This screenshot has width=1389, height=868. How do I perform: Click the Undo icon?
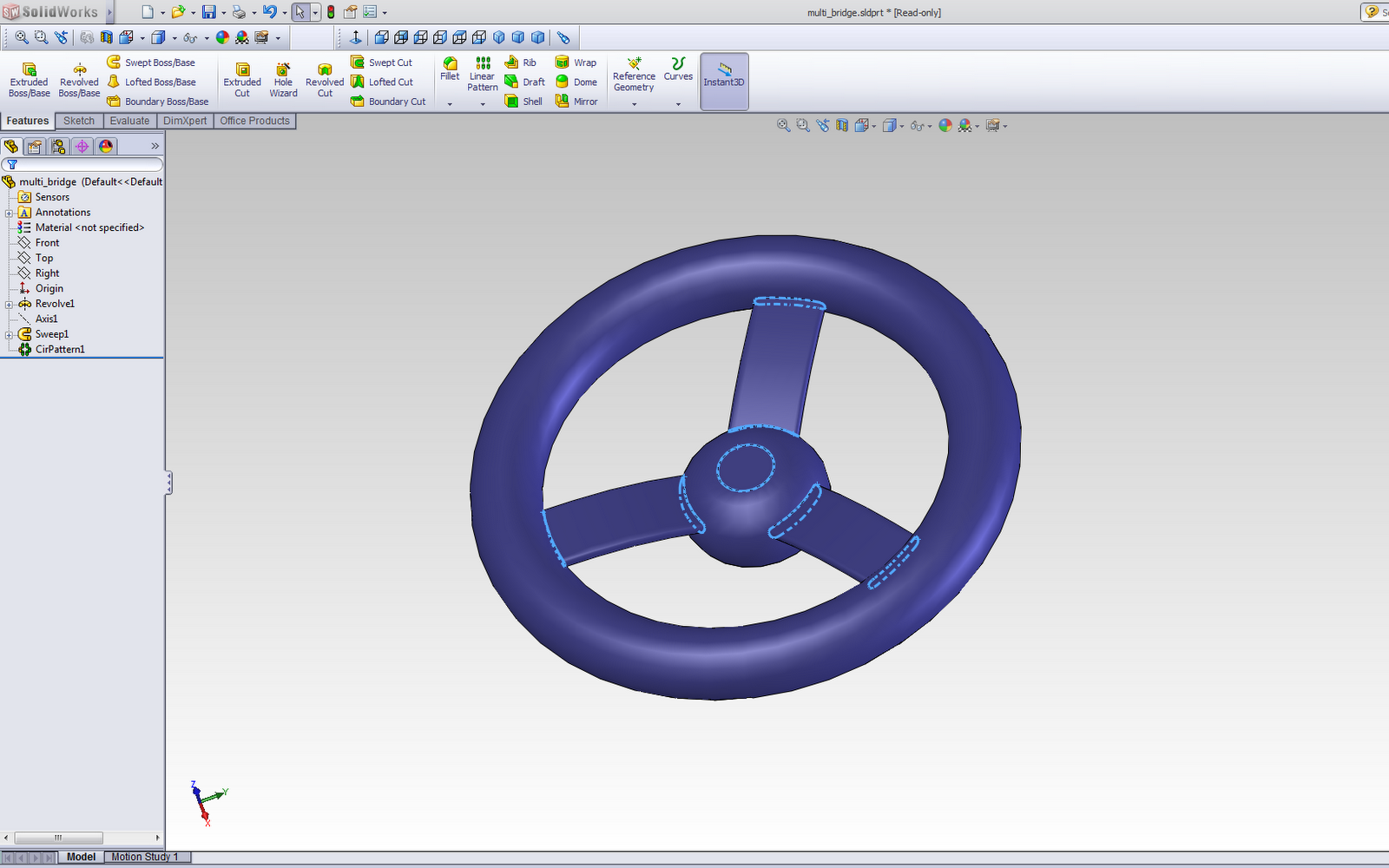pyautogui.click(x=270, y=12)
